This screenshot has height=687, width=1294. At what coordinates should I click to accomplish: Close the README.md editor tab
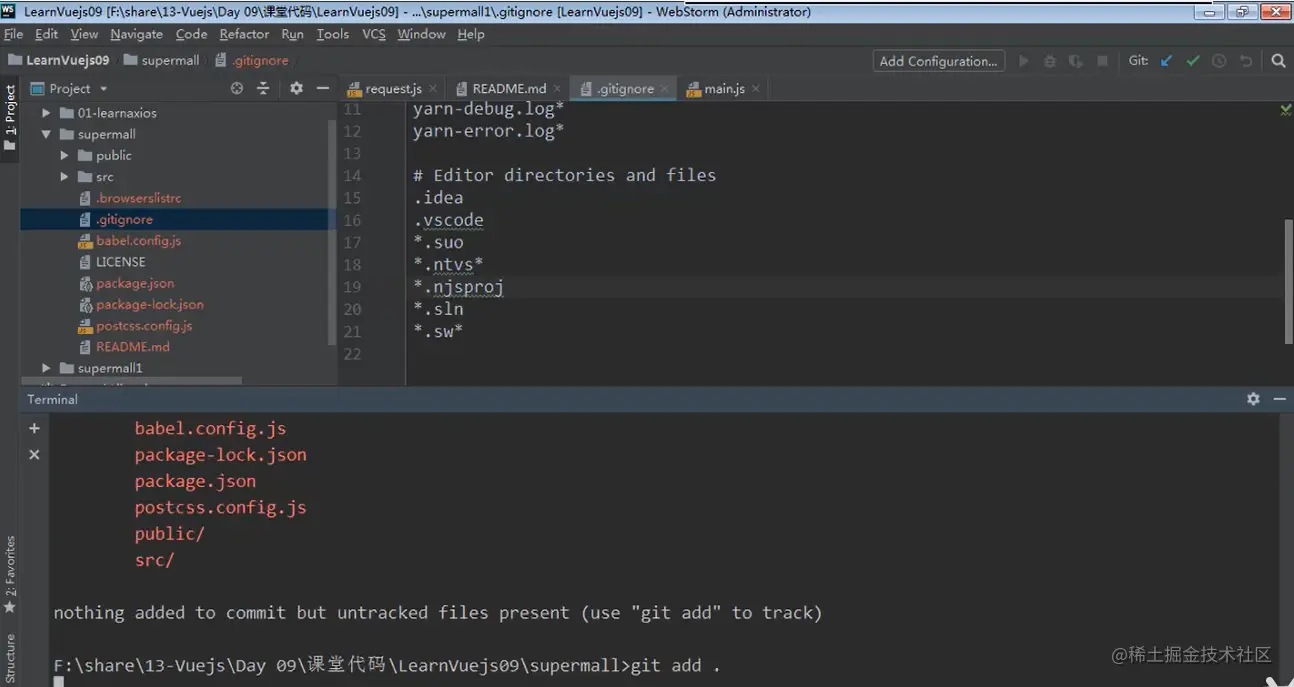(x=557, y=89)
